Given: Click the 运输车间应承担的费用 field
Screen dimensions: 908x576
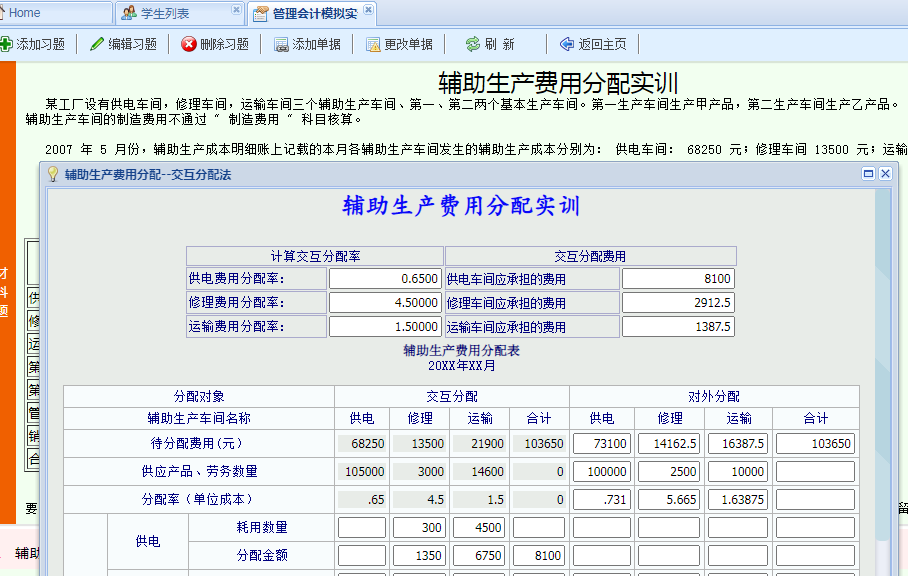Looking at the screenshot, I should (x=678, y=326).
